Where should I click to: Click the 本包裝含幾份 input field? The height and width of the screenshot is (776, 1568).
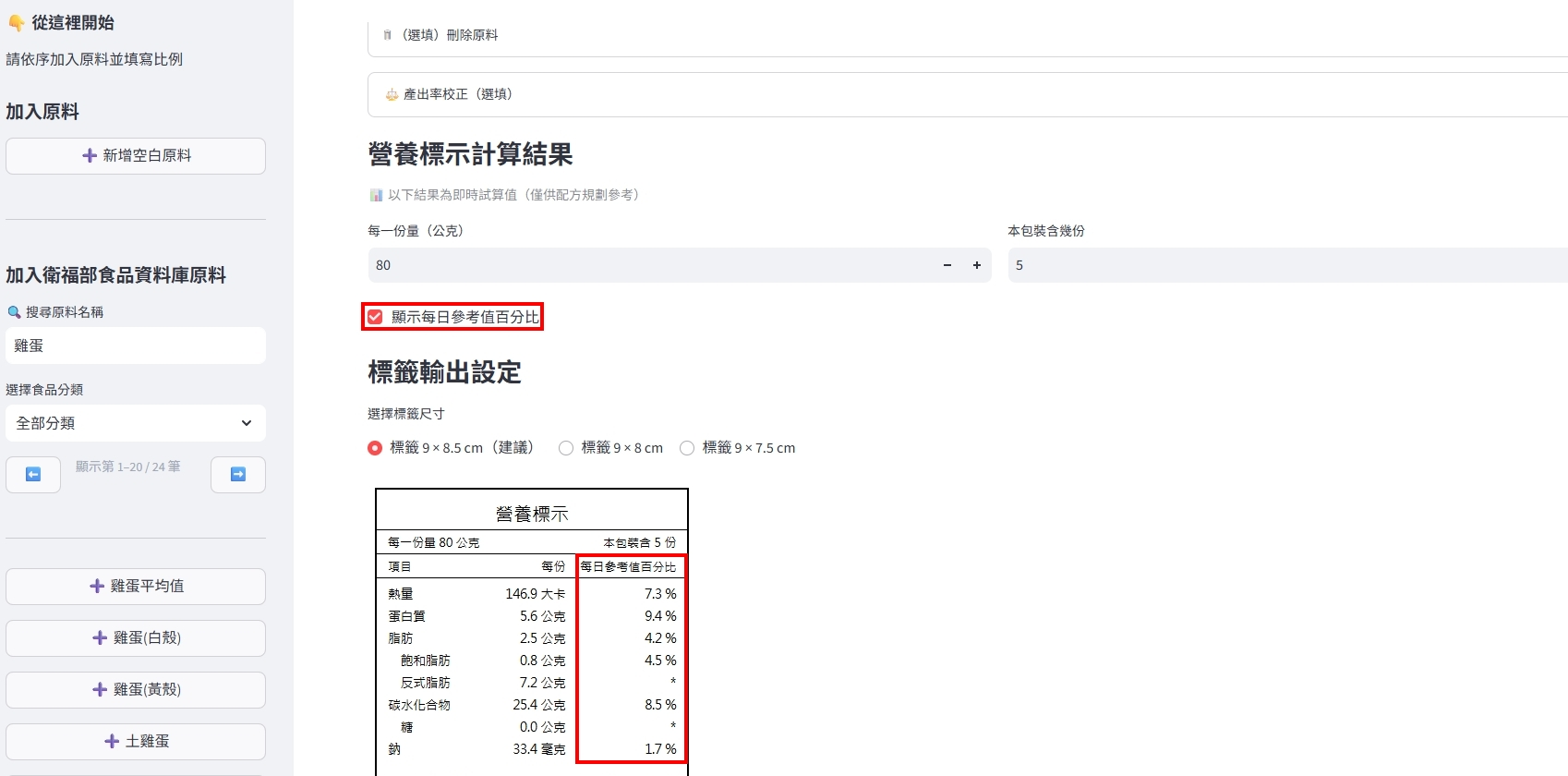click(1288, 265)
